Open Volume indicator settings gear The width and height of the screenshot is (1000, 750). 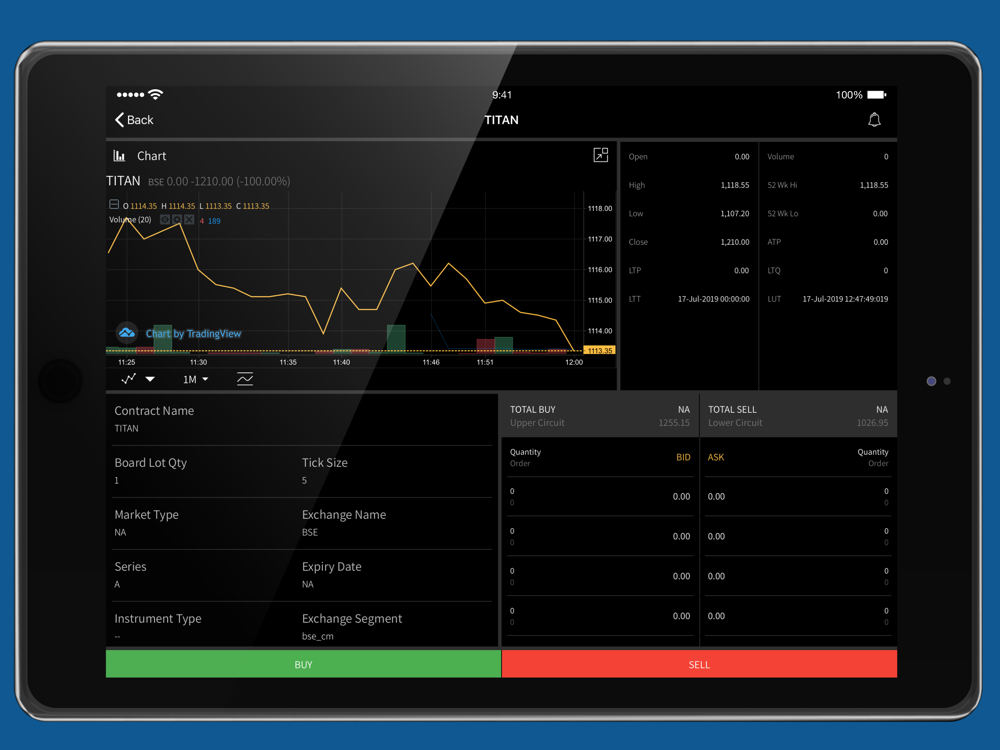pos(177,220)
